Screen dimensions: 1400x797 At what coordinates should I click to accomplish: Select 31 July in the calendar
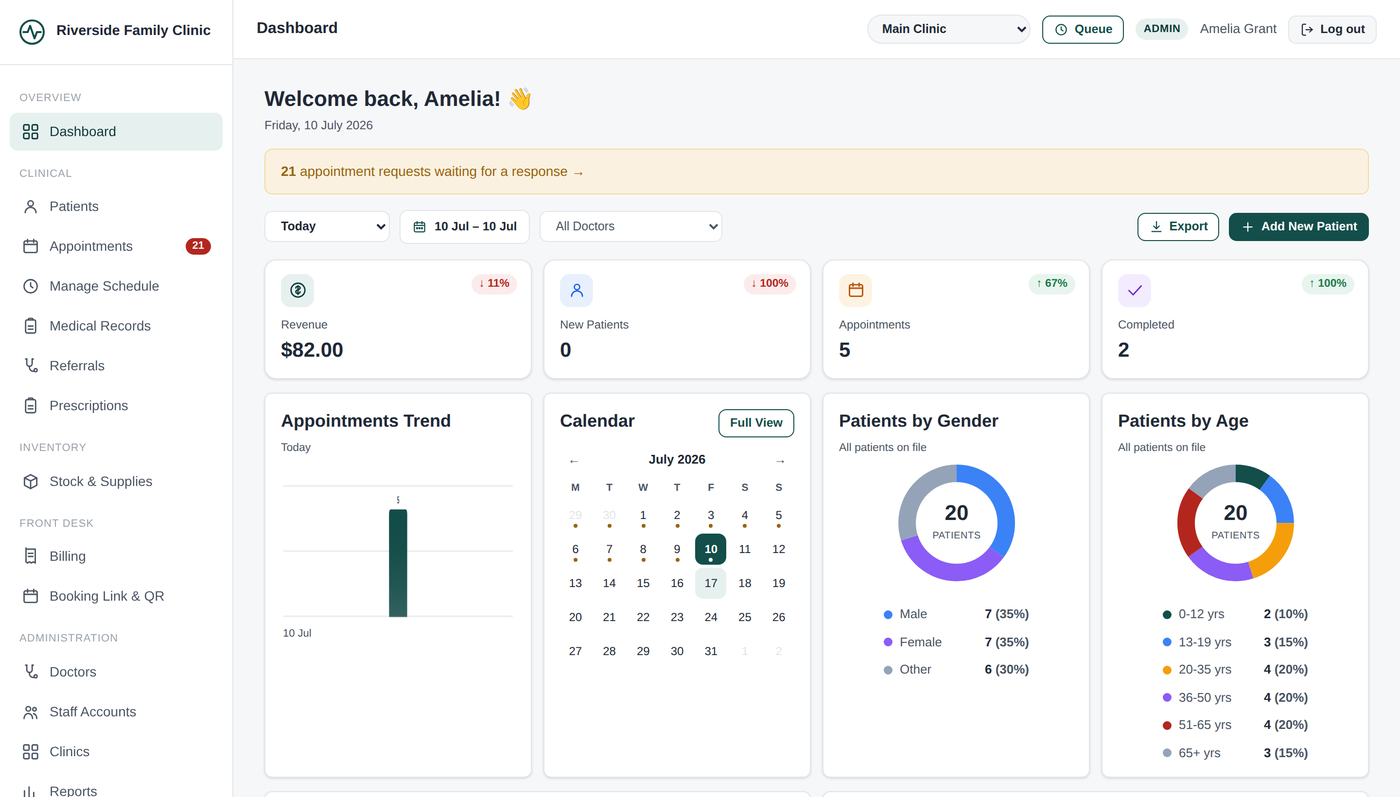pos(711,651)
